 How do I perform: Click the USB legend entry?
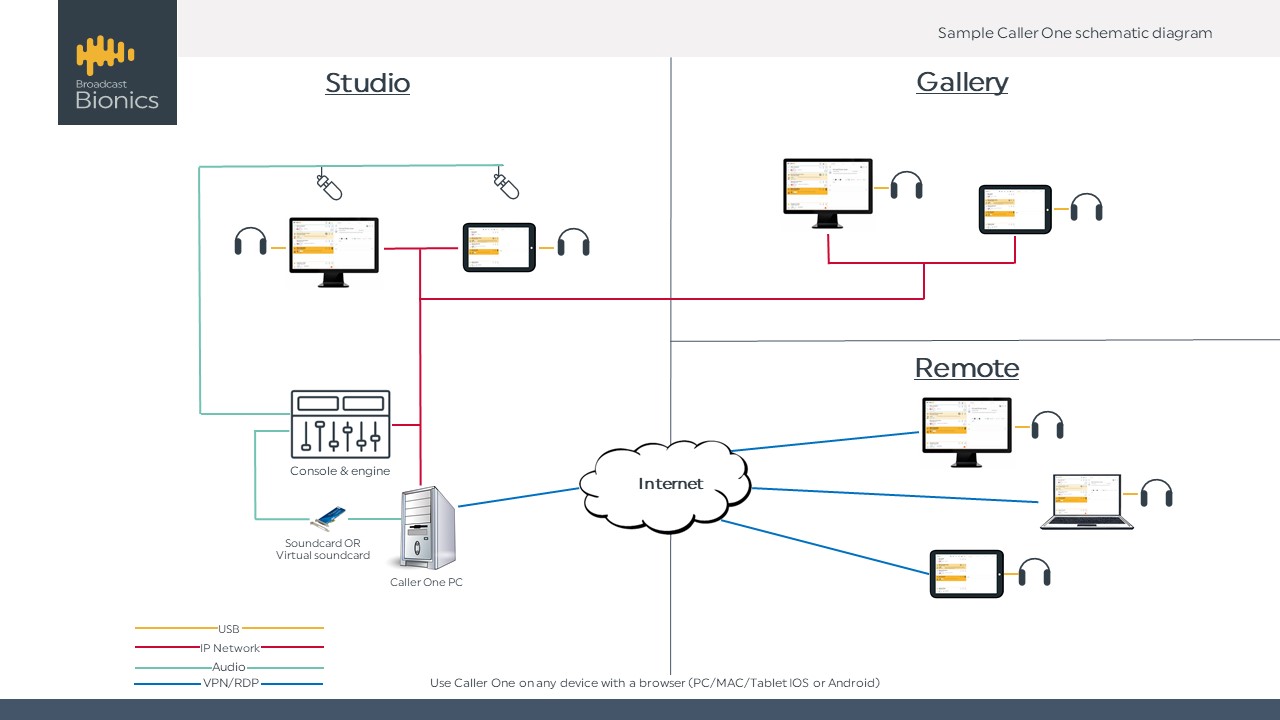tap(229, 629)
